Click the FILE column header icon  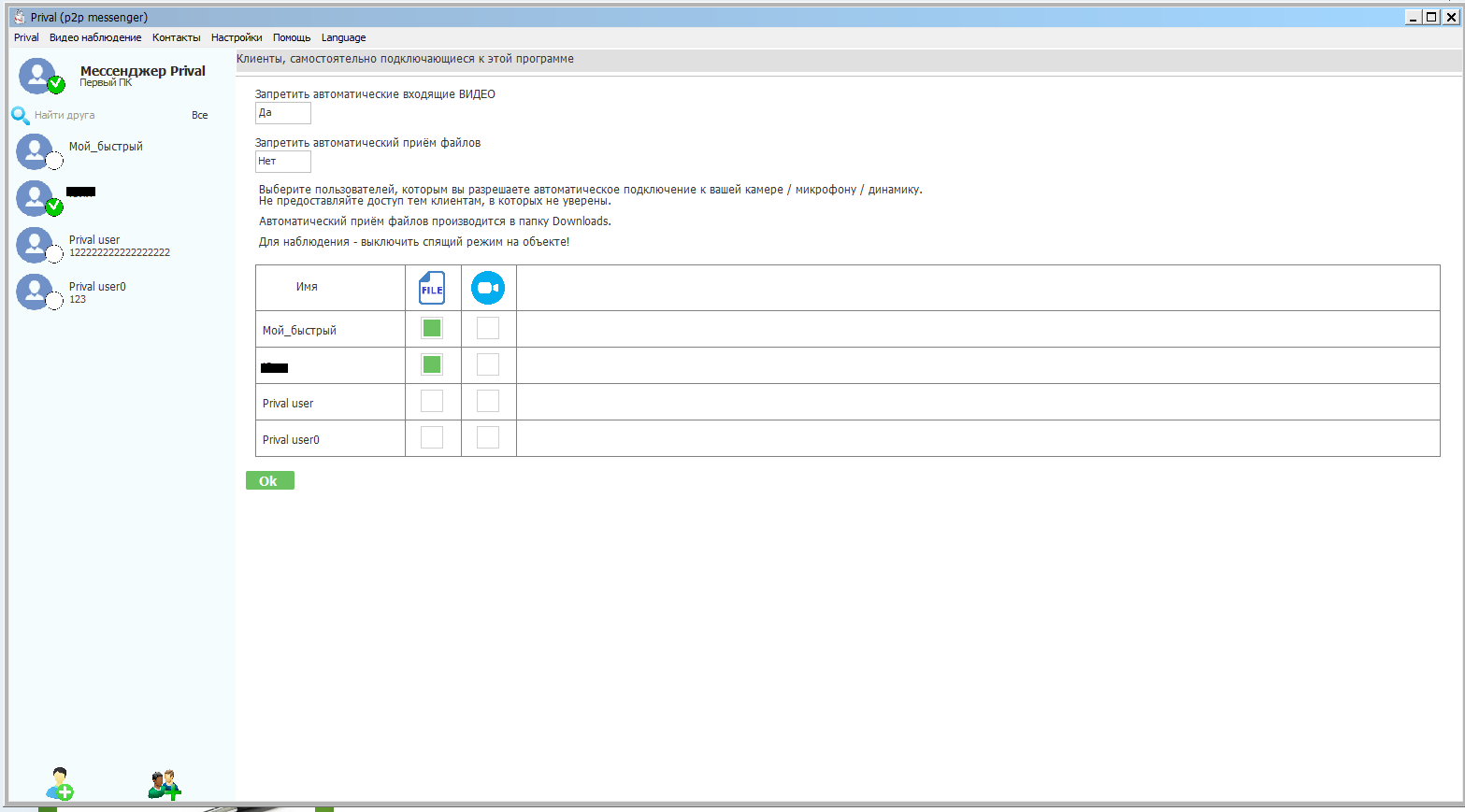coord(432,288)
